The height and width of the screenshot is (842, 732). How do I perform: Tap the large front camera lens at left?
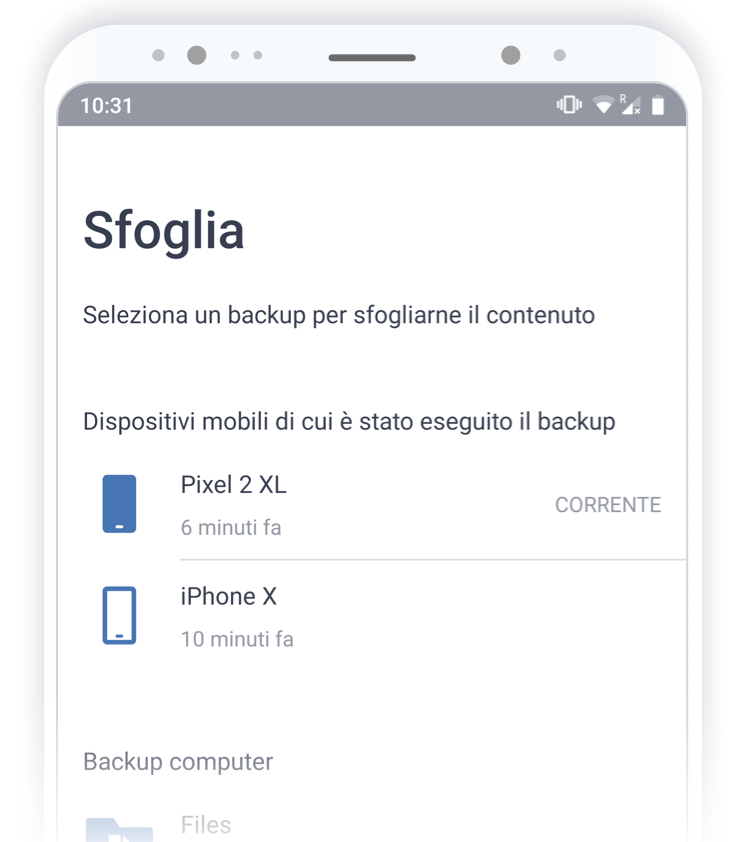pos(197,55)
